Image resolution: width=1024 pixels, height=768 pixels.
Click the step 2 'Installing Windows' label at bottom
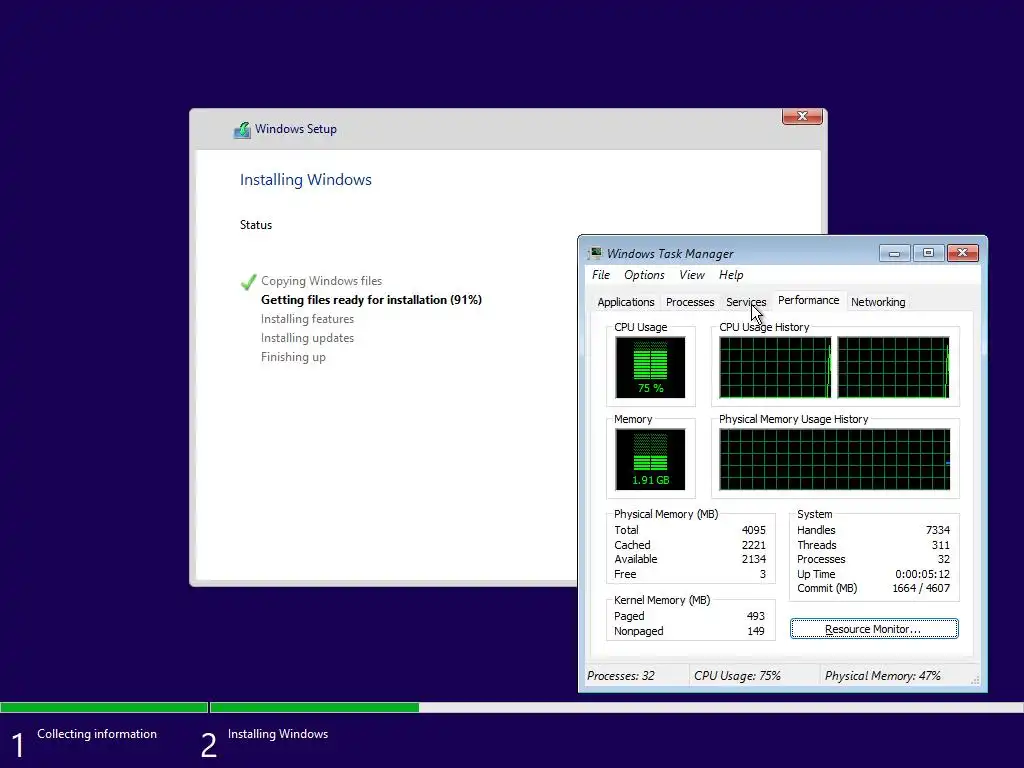pos(278,734)
